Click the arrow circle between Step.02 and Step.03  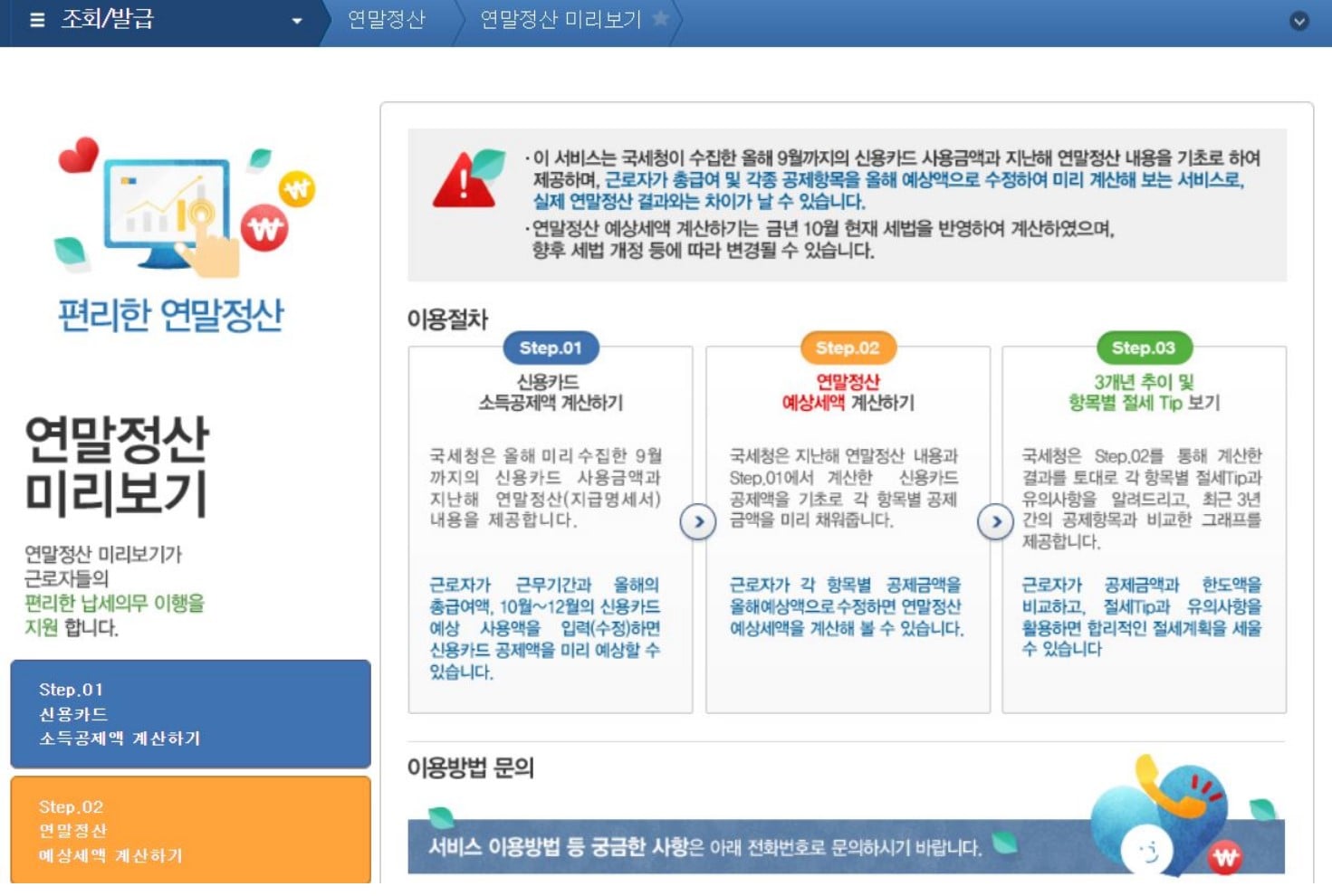[x=995, y=522]
